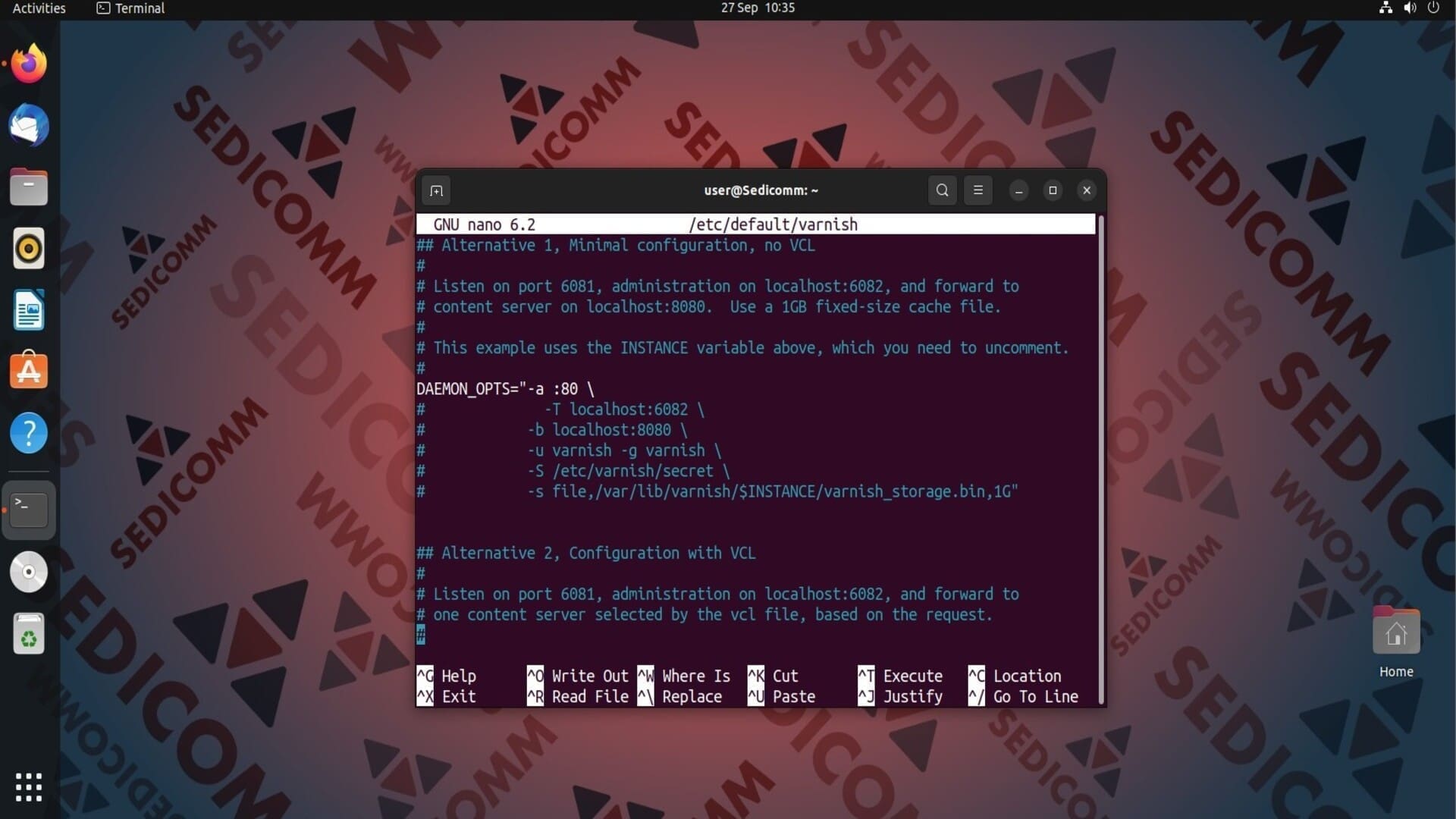
Task: Click the Terminal icon in the dock
Action: pyautogui.click(x=29, y=510)
